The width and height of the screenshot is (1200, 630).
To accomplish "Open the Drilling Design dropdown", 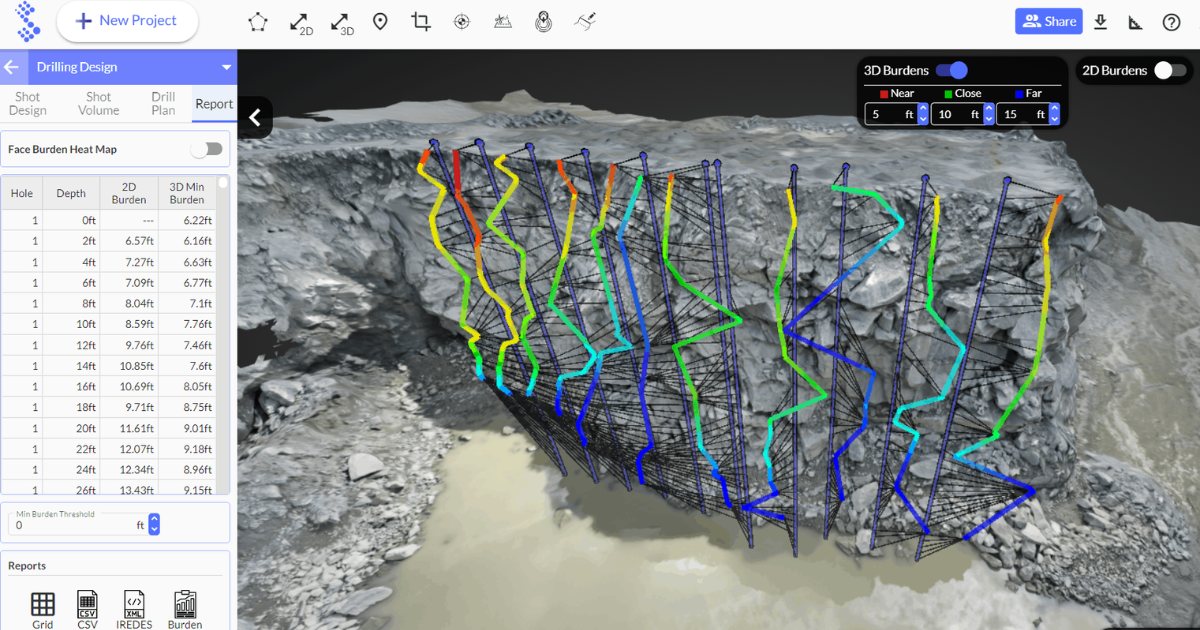I will [224, 67].
